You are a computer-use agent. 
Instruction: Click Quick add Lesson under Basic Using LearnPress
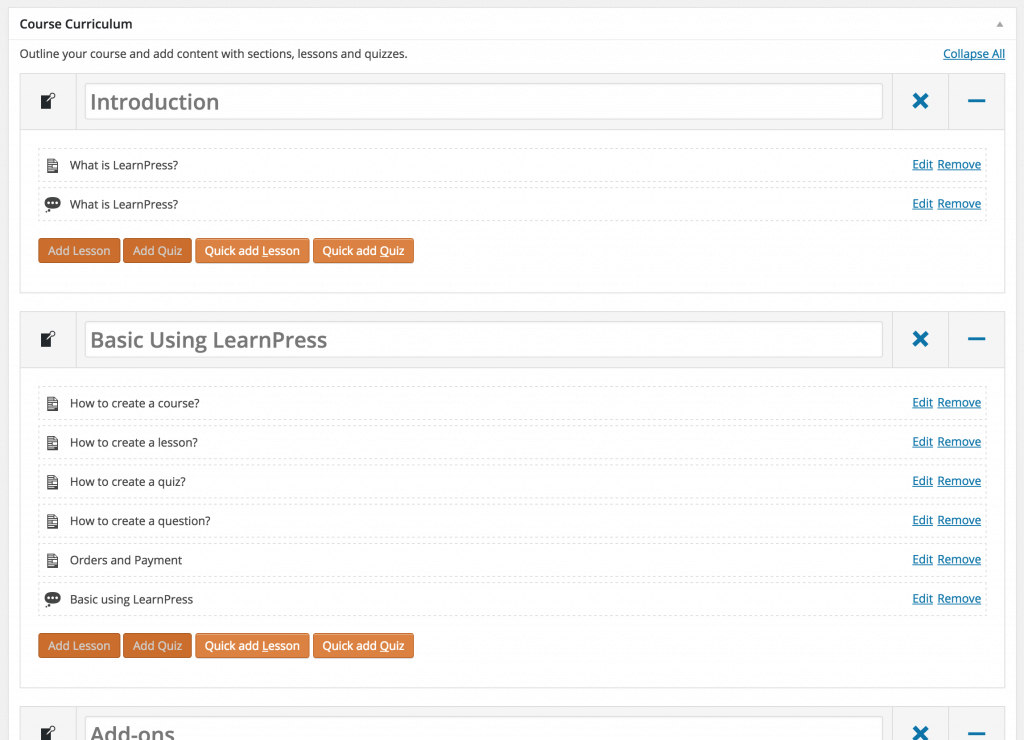[252, 645]
